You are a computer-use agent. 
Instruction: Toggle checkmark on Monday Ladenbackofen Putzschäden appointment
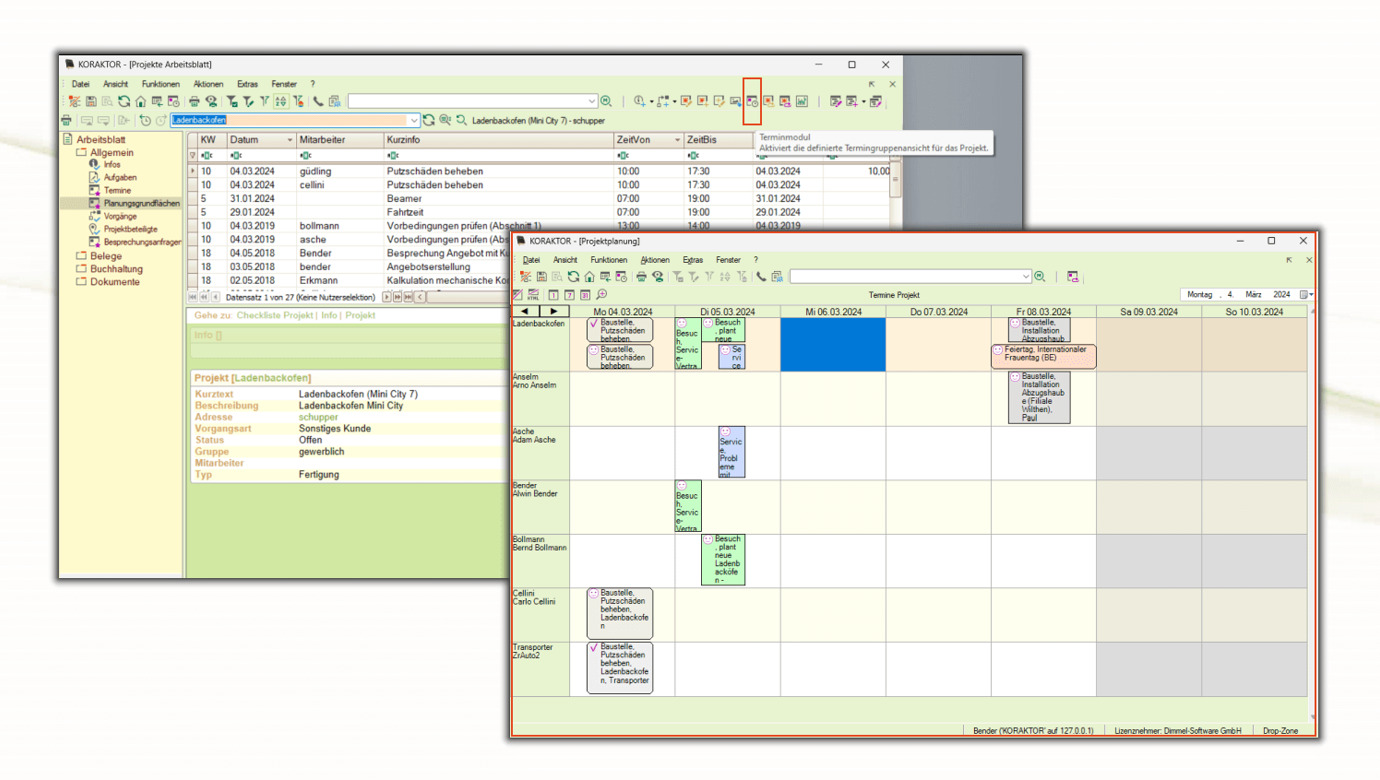tap(594, 324)
